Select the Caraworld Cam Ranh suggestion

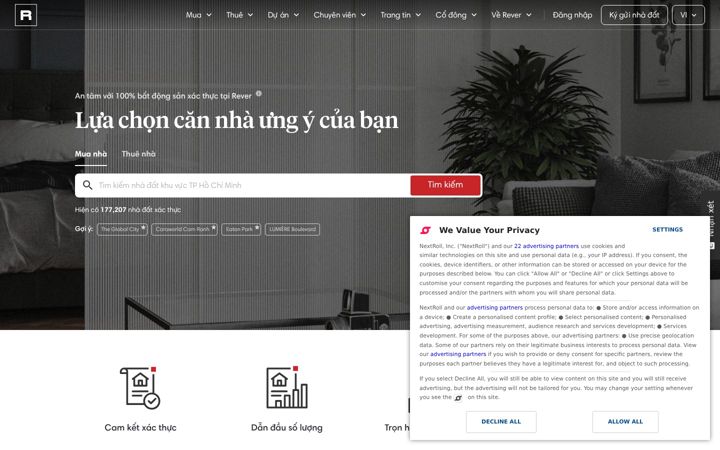tap(185, 229)
